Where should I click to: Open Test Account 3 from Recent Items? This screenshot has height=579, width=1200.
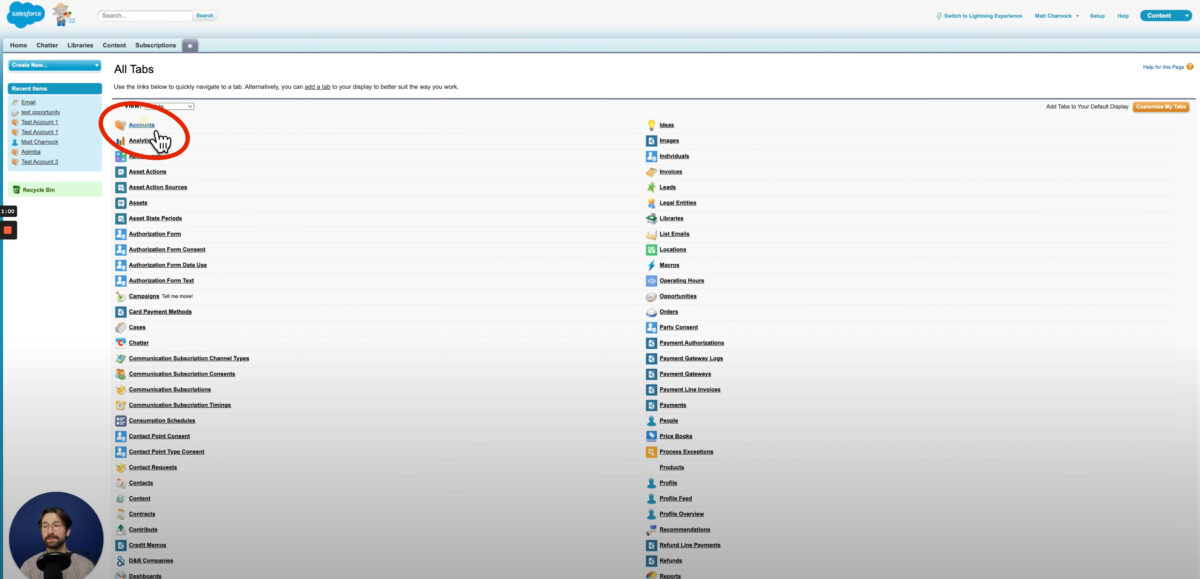(x=40, y=162)
